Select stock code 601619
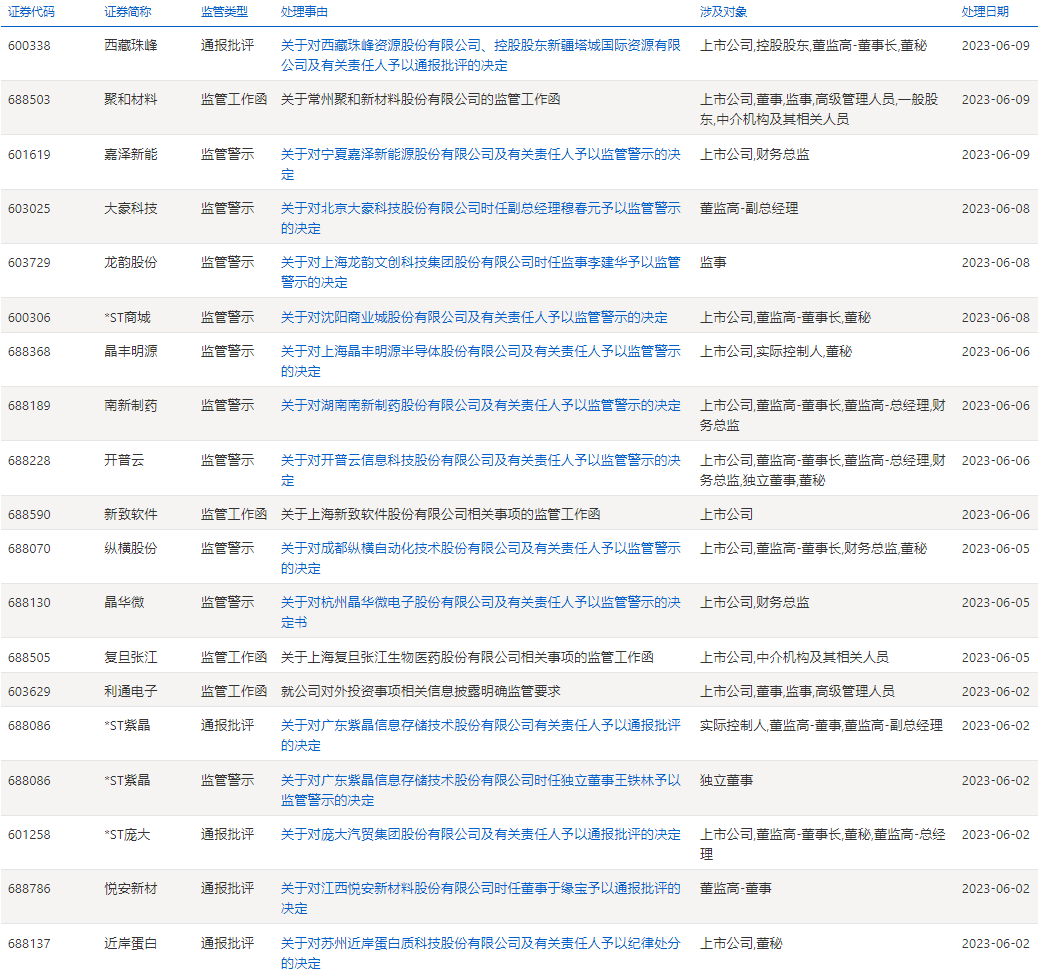The image size is (1044, 978). (x=29, y=155)
